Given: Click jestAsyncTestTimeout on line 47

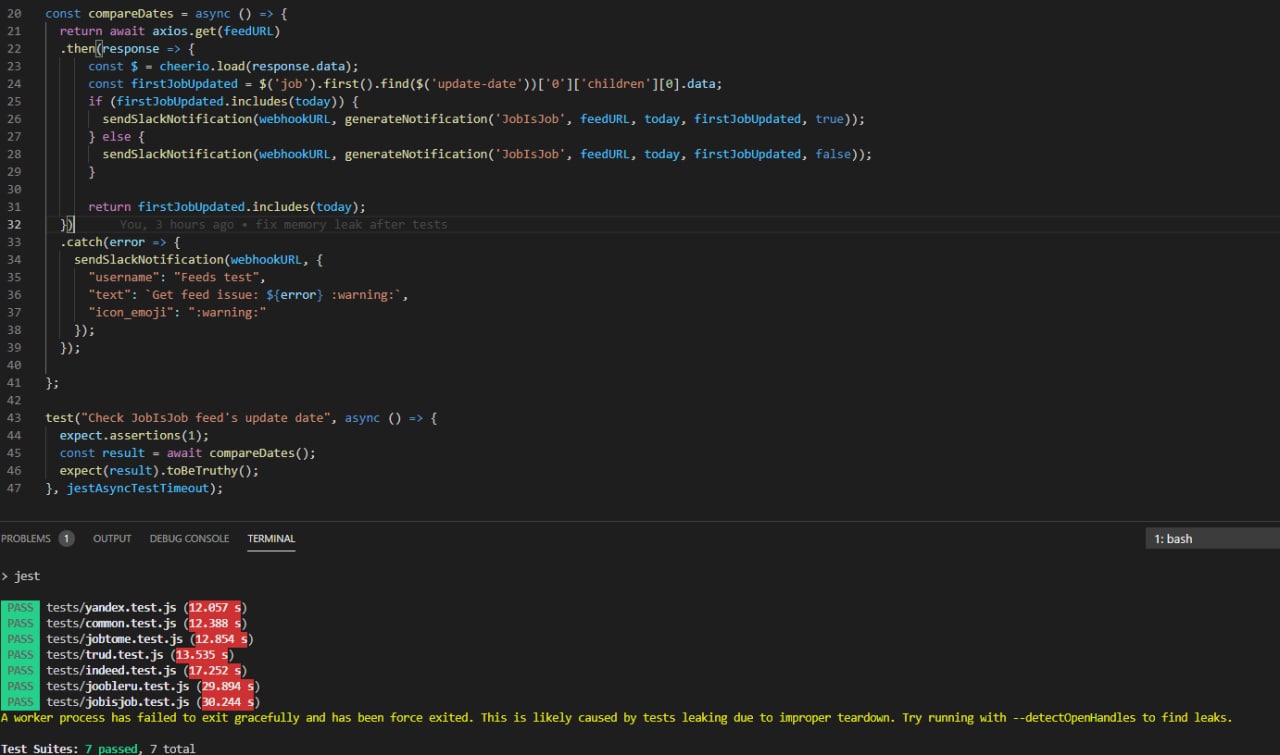Looking at the screenshot, I should 138,488.
